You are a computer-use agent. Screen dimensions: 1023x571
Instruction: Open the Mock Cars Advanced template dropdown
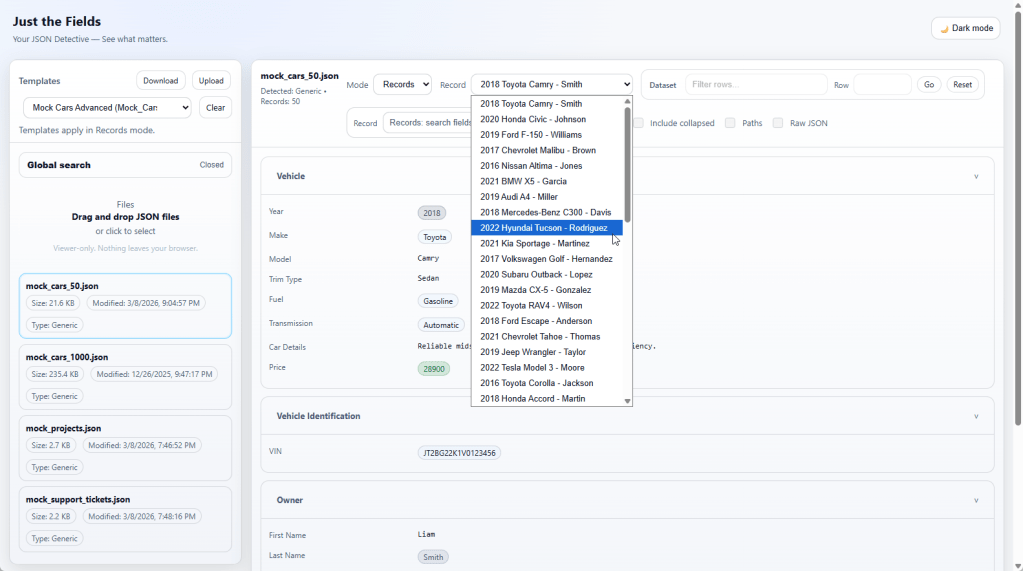click(107, 108)
